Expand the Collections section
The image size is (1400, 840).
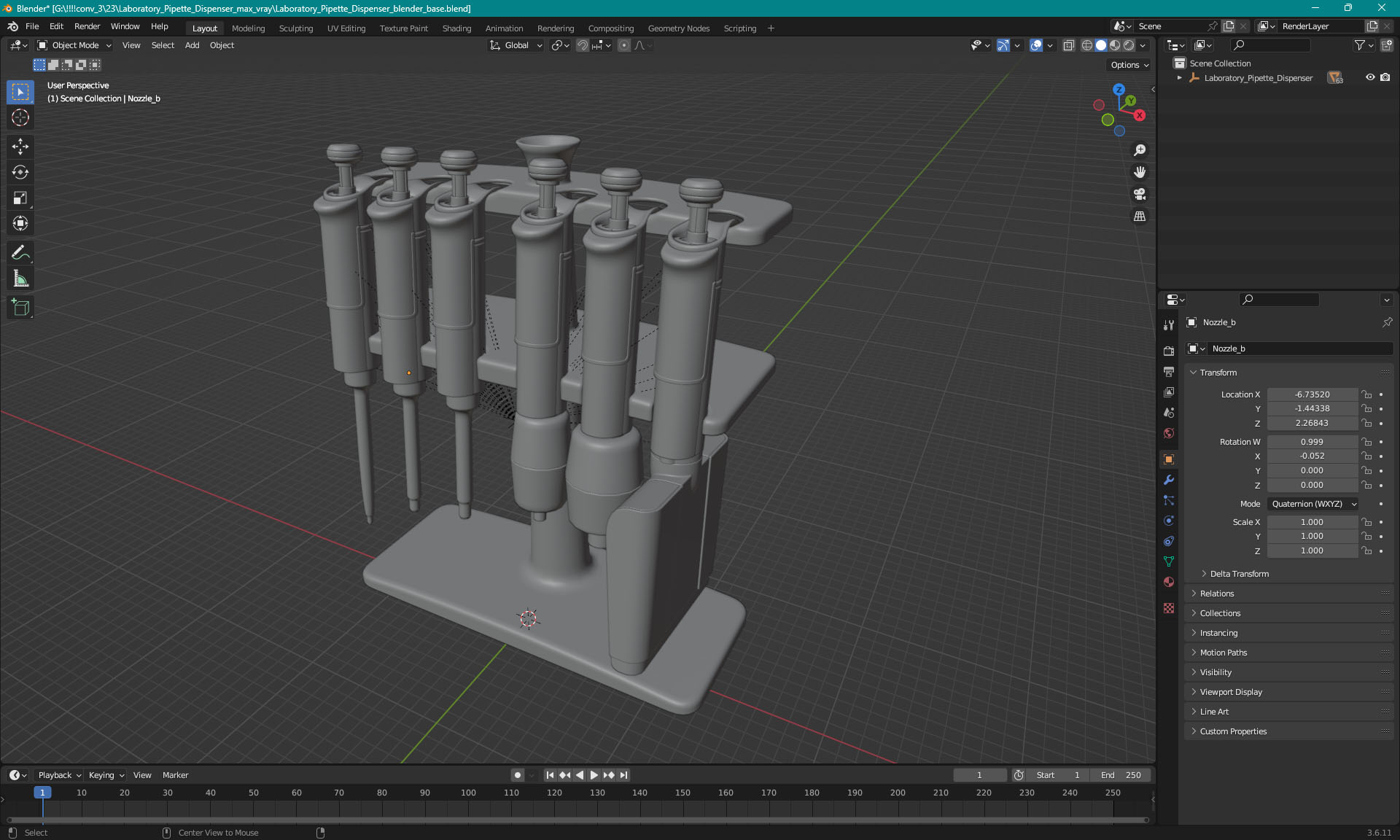click(1220, 613)
